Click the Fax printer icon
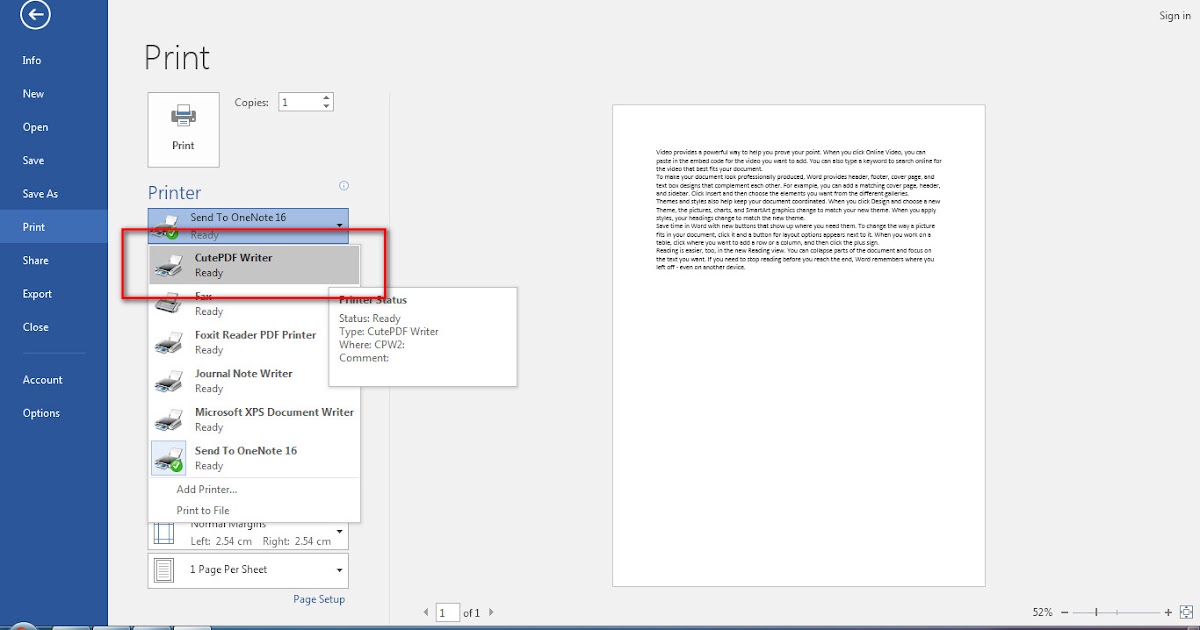 169,303
